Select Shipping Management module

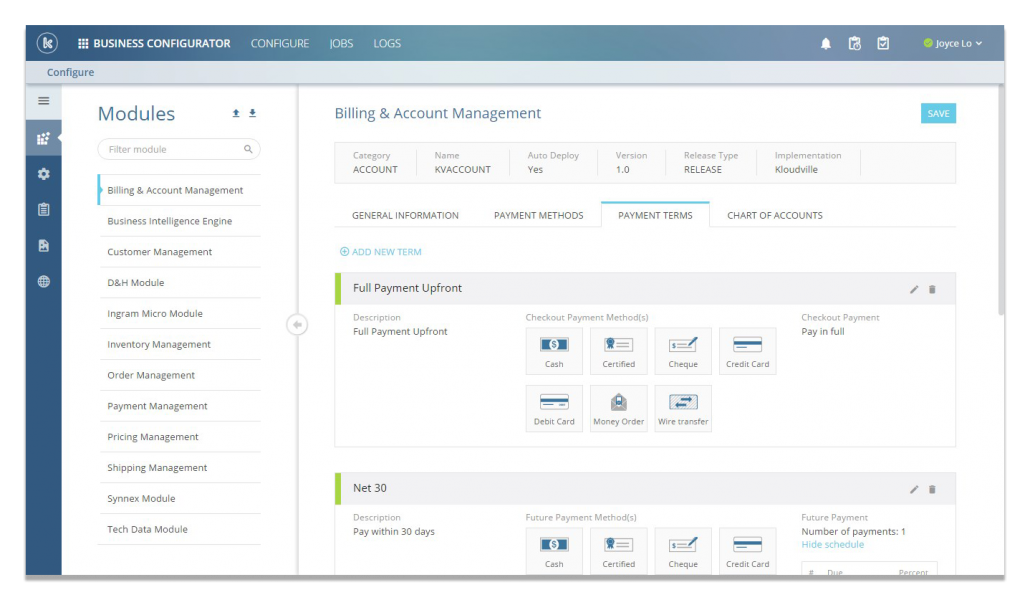[x=179, y=468]
